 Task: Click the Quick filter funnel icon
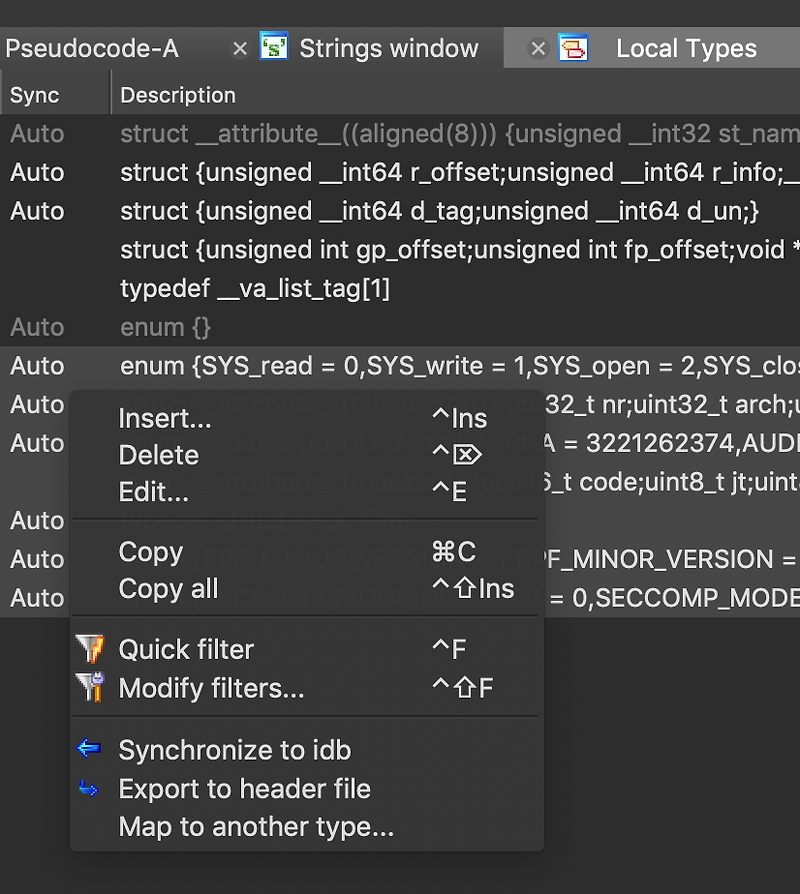click(90, 649)
